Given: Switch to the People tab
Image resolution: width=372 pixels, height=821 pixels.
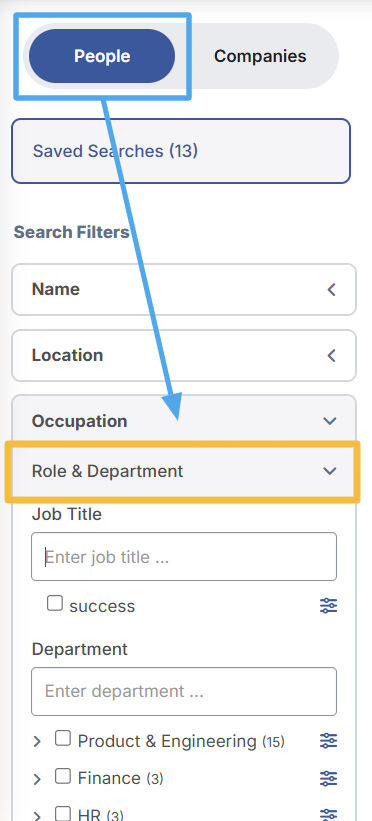Looking at the screenshot, I should 102,56.
